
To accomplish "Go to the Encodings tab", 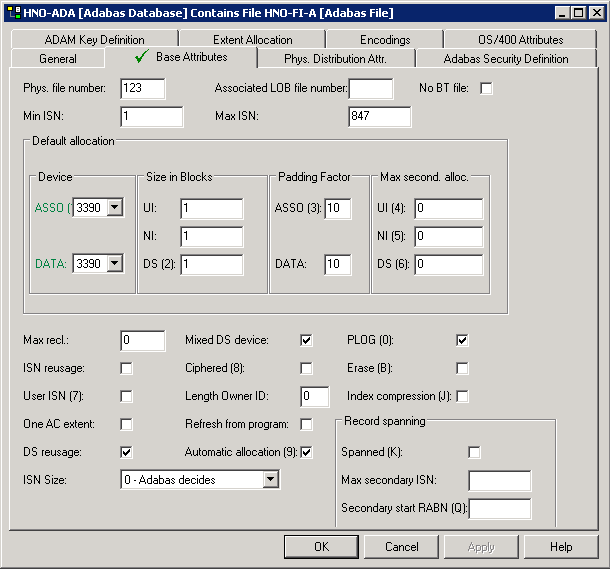I will (385, 40).
